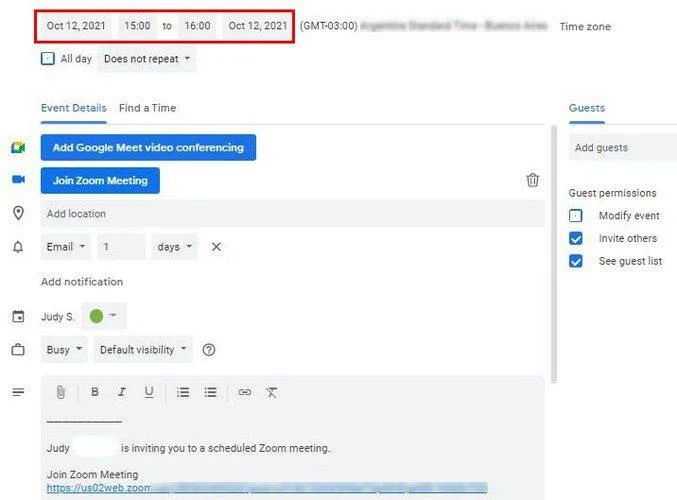This screenshot has width=677, height=500.
Task: Toggle italic formatting
Action: pos(122,392)
